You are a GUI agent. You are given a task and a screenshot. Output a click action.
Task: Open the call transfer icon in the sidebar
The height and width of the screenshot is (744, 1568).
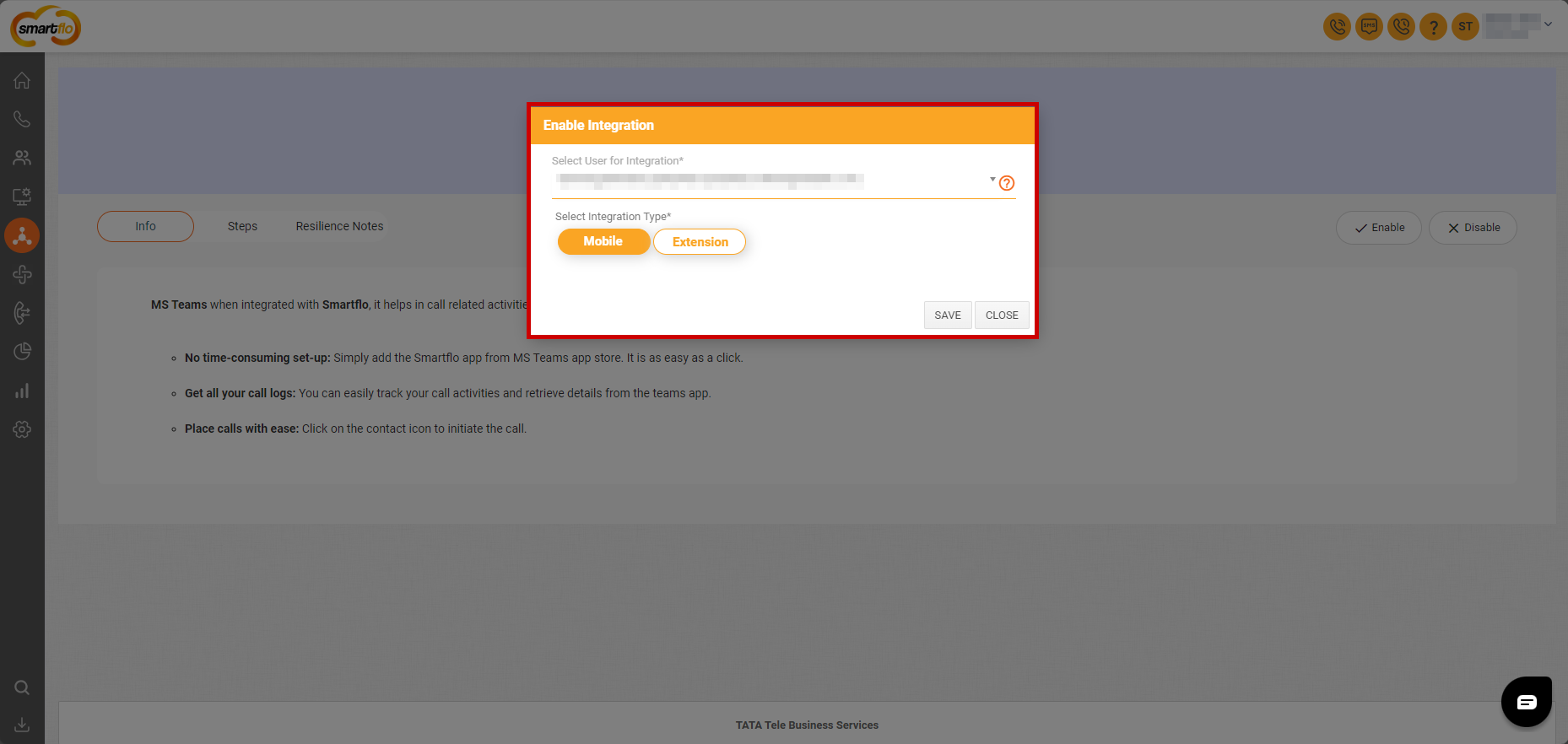coord(22,313)
